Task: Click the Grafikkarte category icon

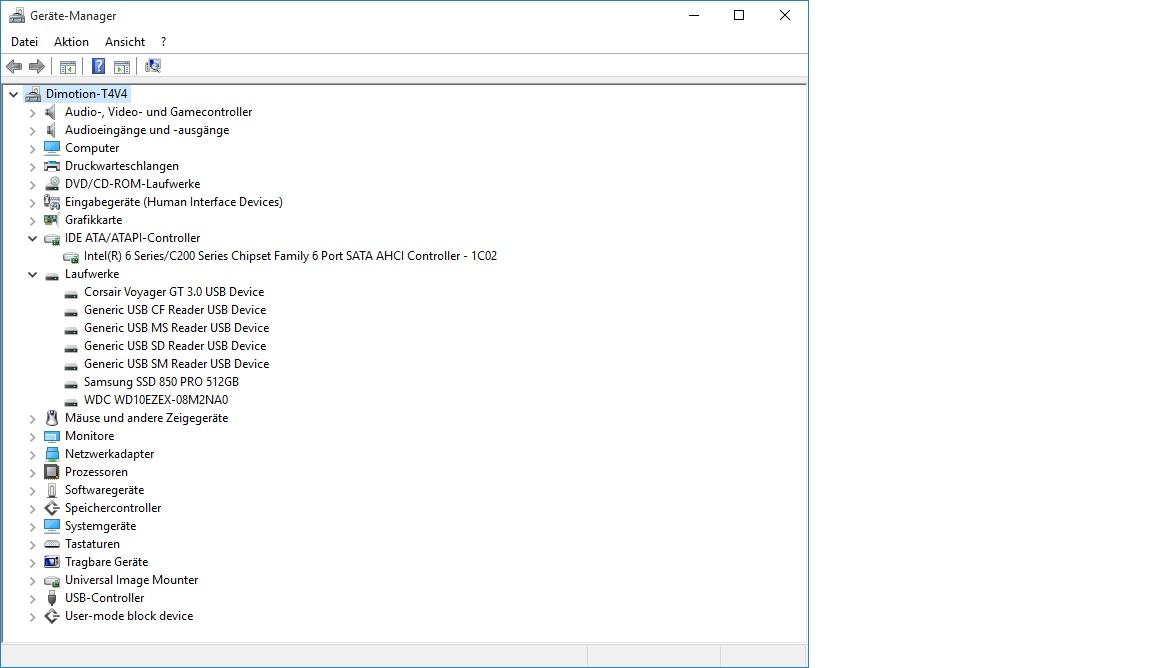Action: click(x=51, y=220)
